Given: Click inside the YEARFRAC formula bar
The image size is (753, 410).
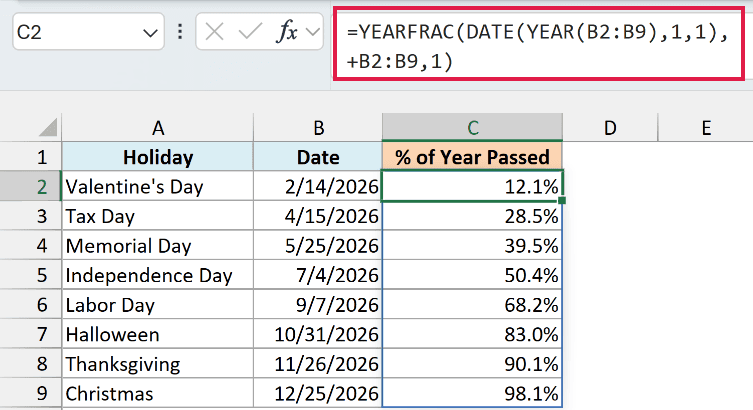Looking at the screenshot, I should coord(538,44).
